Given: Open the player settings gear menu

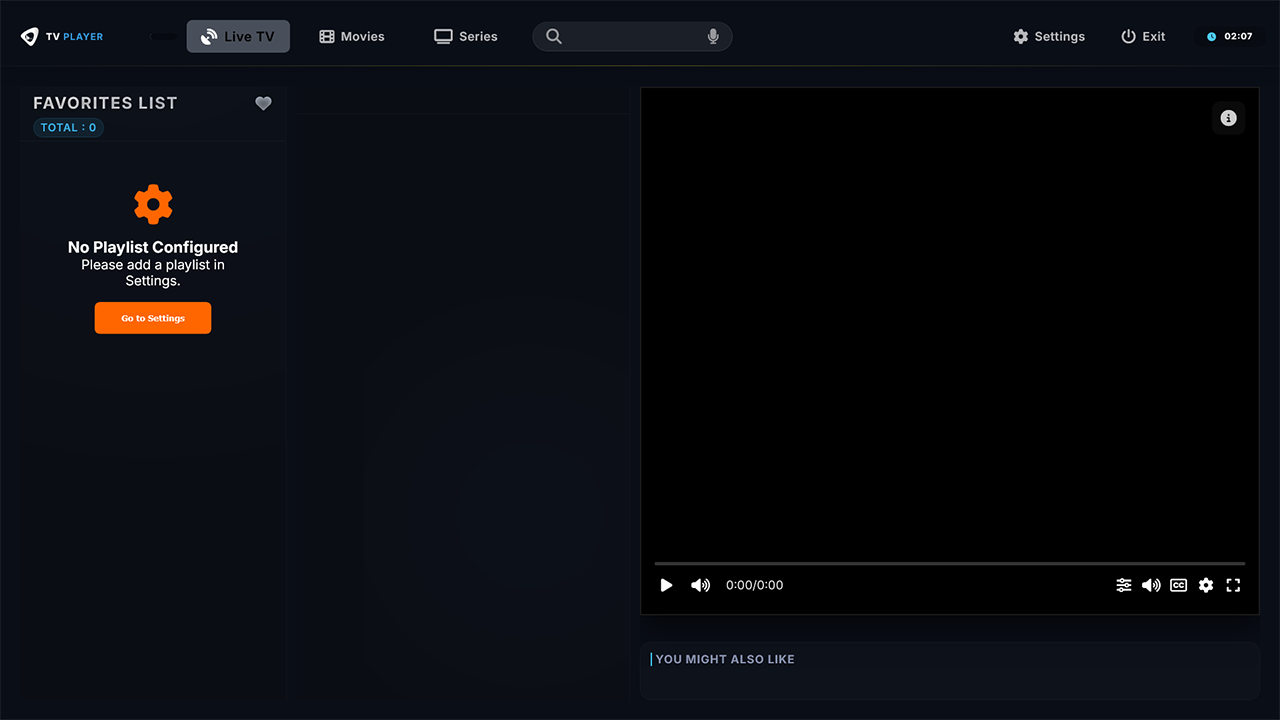Looking at the screenshot, I should tap(1205, 585).
